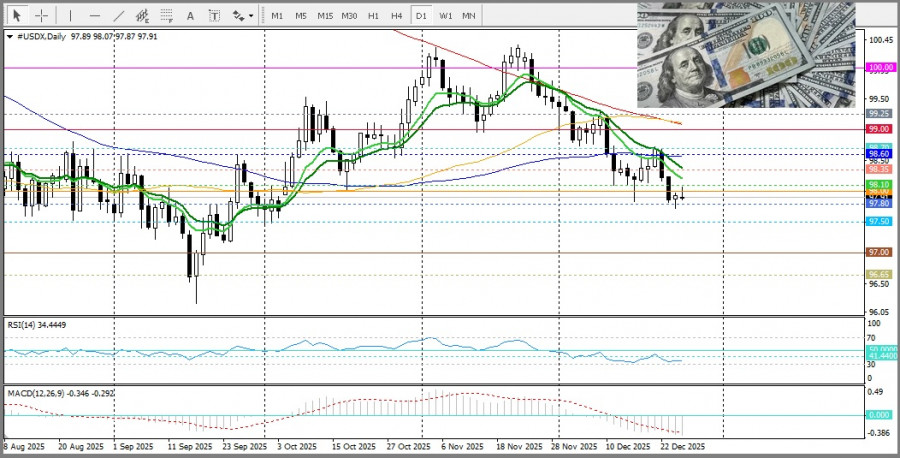This screenshot has height=458, width=900.
Task: Select the W1 weekly timeframe
Action: 445,16
